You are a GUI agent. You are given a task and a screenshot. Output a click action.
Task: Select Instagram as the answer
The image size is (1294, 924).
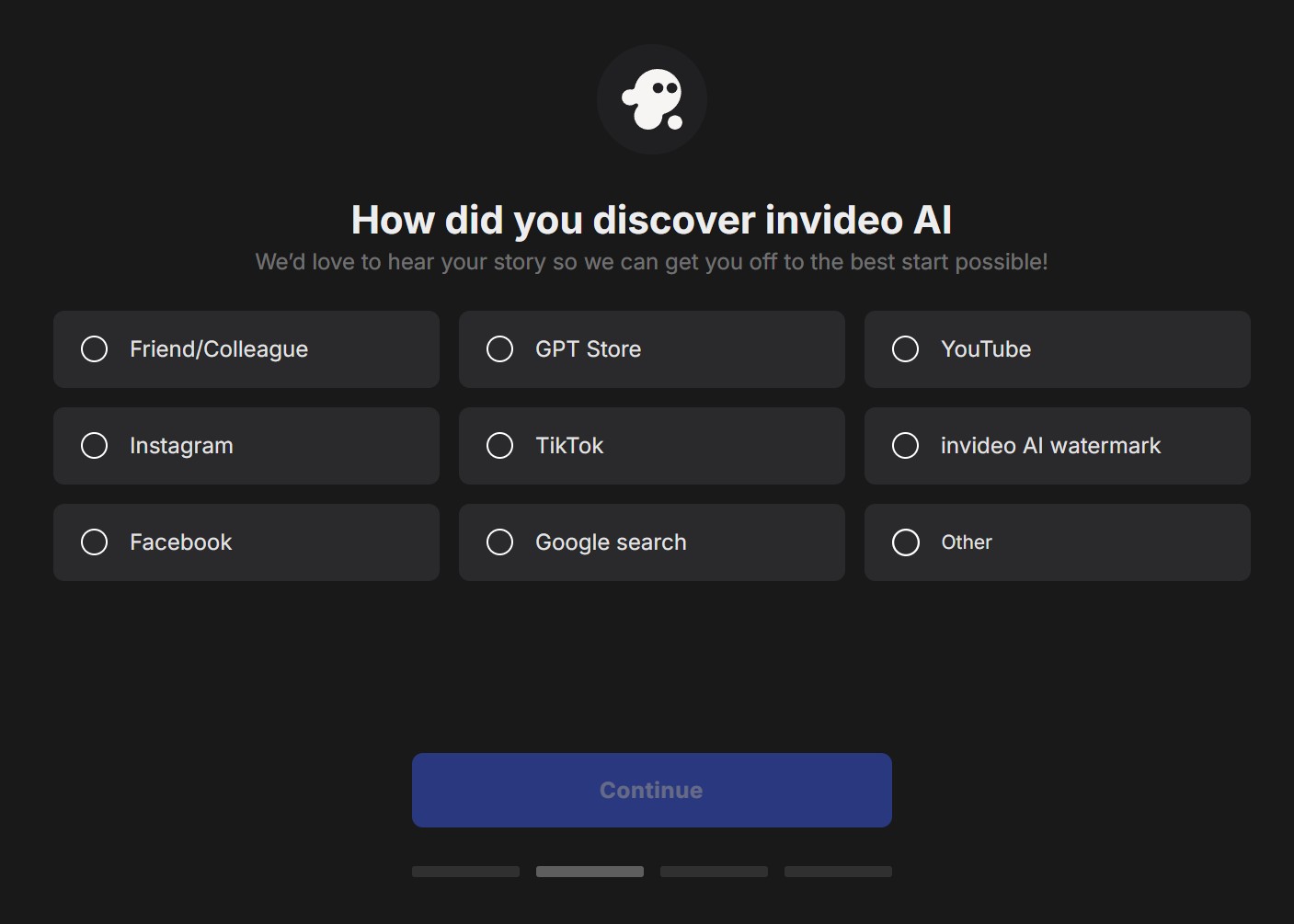(246, 446)
